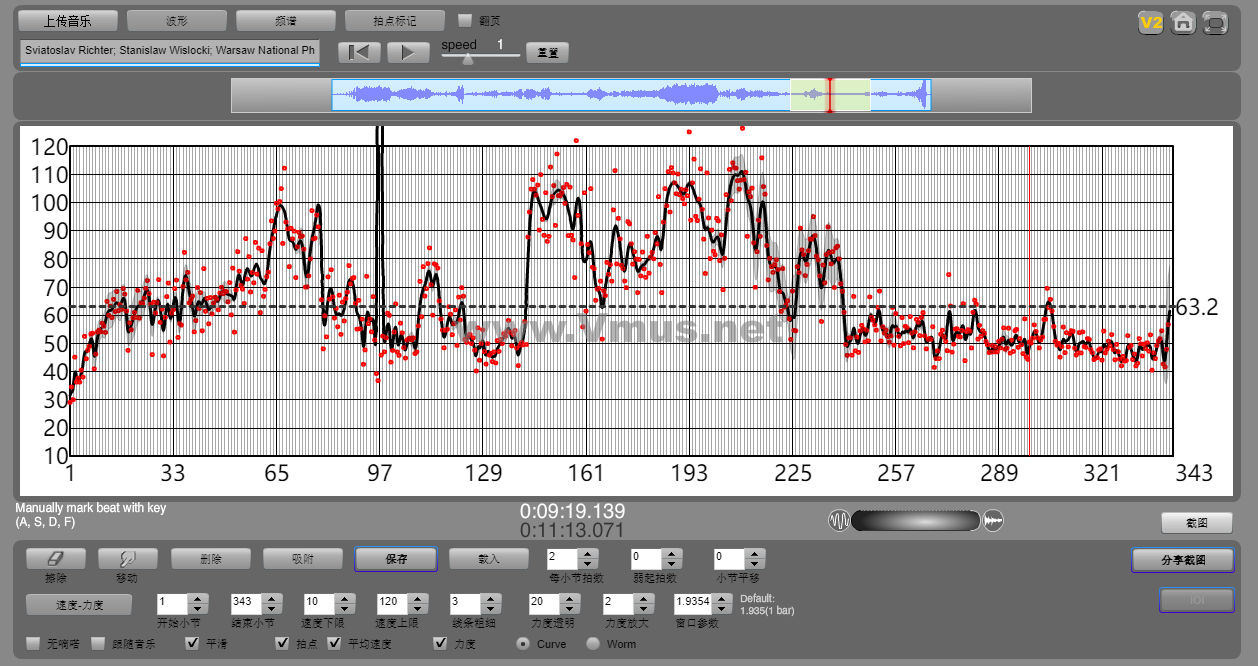Image resolution: width=1258 pixels, height=666 pixels.
Task: Increase the 每小节拍数 beats-per-bar value
Action: click(588, 553)
